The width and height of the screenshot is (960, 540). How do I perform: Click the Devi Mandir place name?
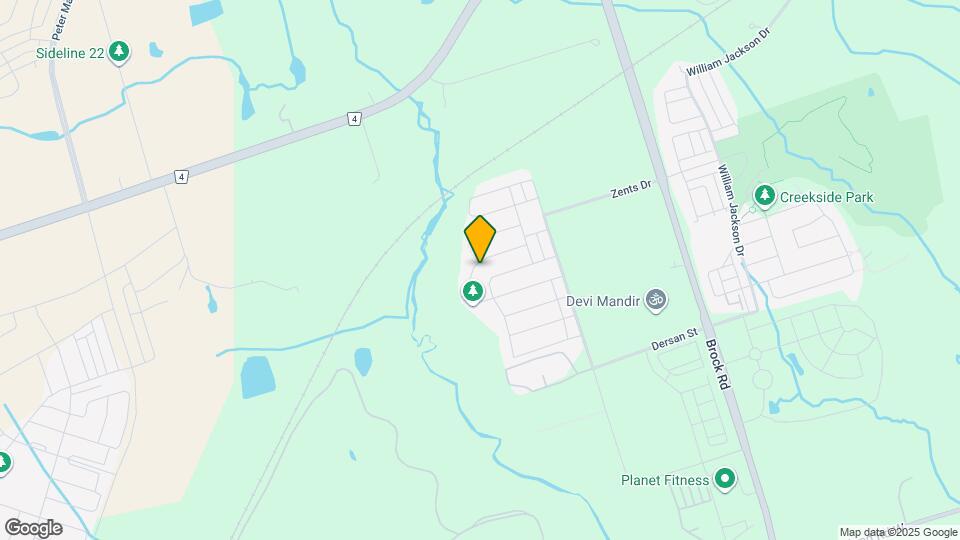603,301
